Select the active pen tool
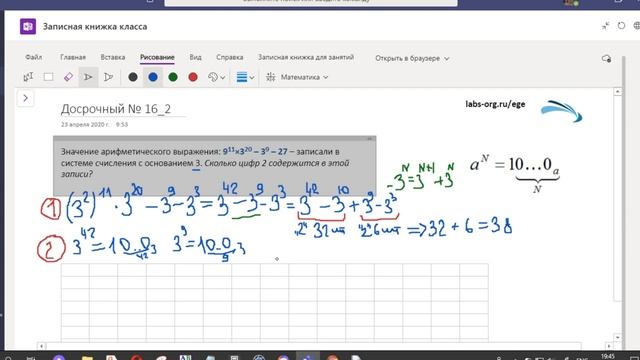 point(88,77)
